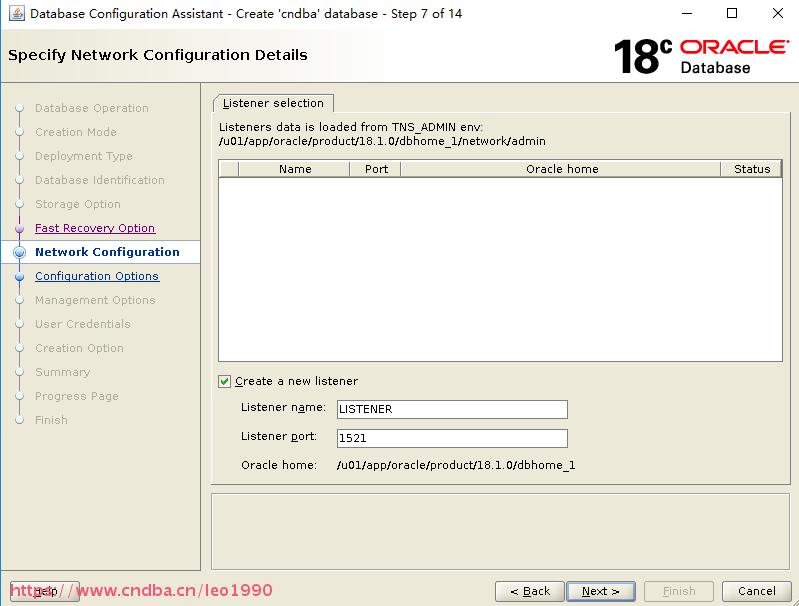Open the Fast Recovery Option step
799x606 pixels.
[95, 228]
